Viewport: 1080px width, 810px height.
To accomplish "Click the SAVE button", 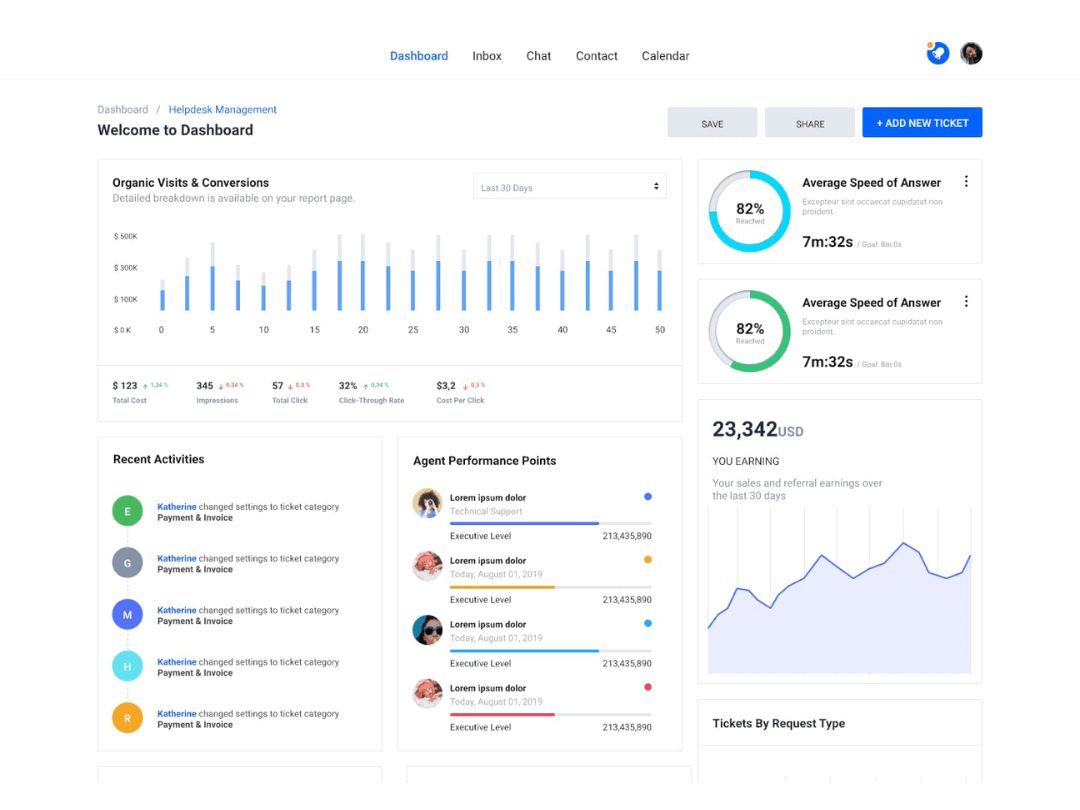I will pyautogui.click(x=712, y=123).
